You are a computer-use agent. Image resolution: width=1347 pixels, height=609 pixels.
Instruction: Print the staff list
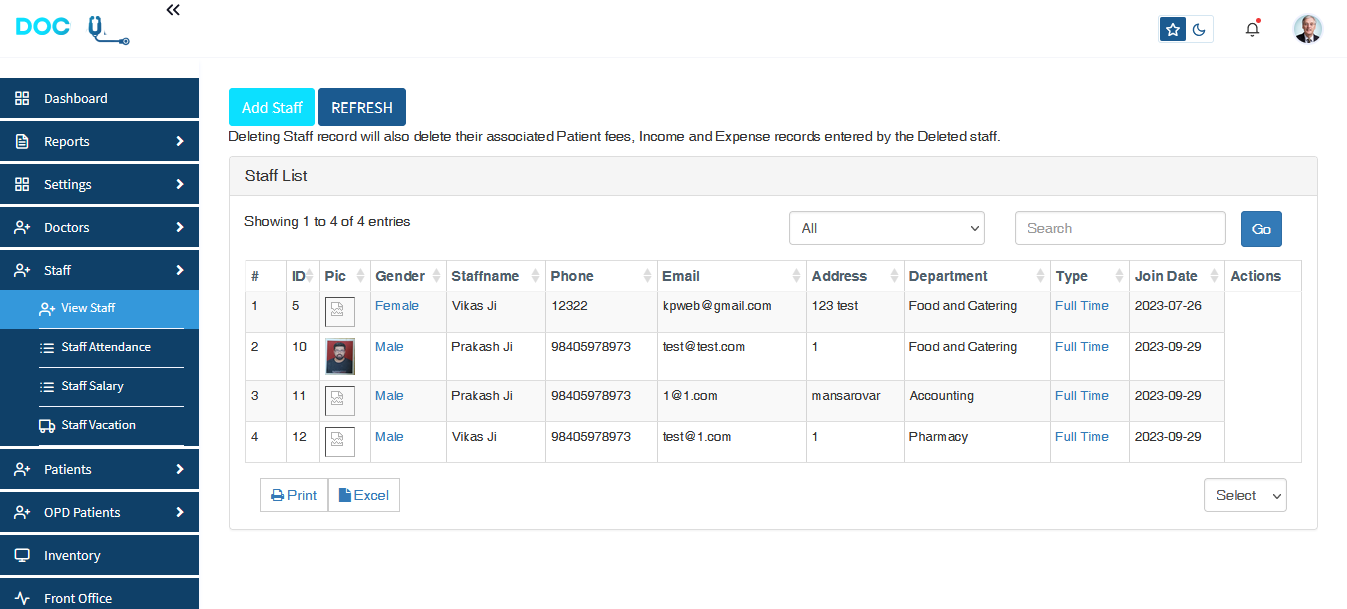point(294,495)
